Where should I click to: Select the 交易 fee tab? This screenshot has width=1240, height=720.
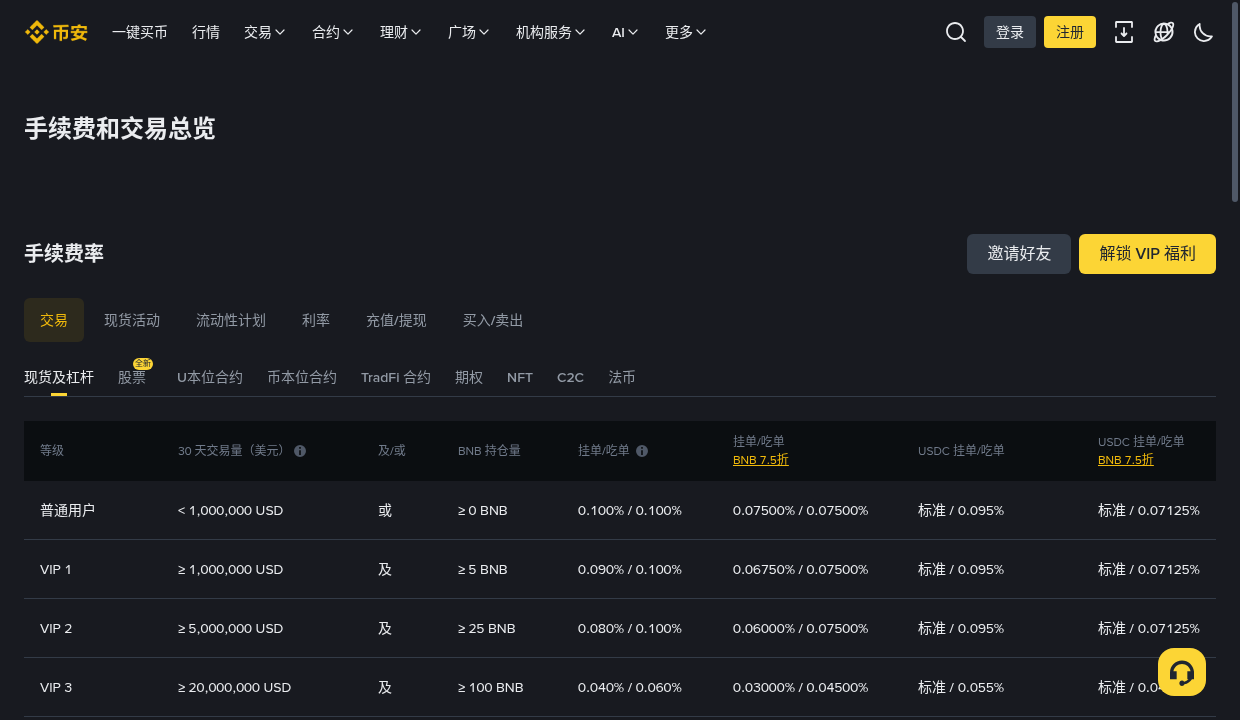pos(54,320)
